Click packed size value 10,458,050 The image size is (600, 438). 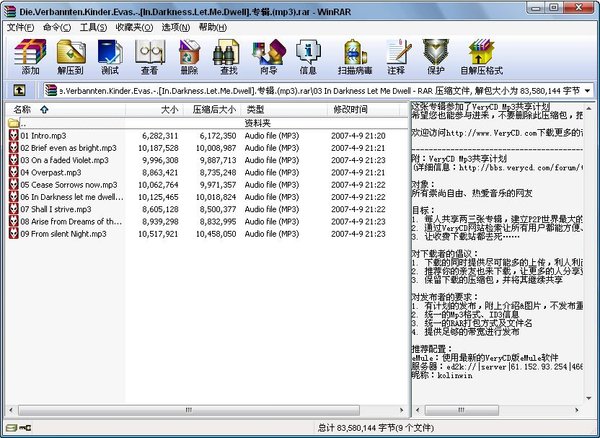pos(216,233)
